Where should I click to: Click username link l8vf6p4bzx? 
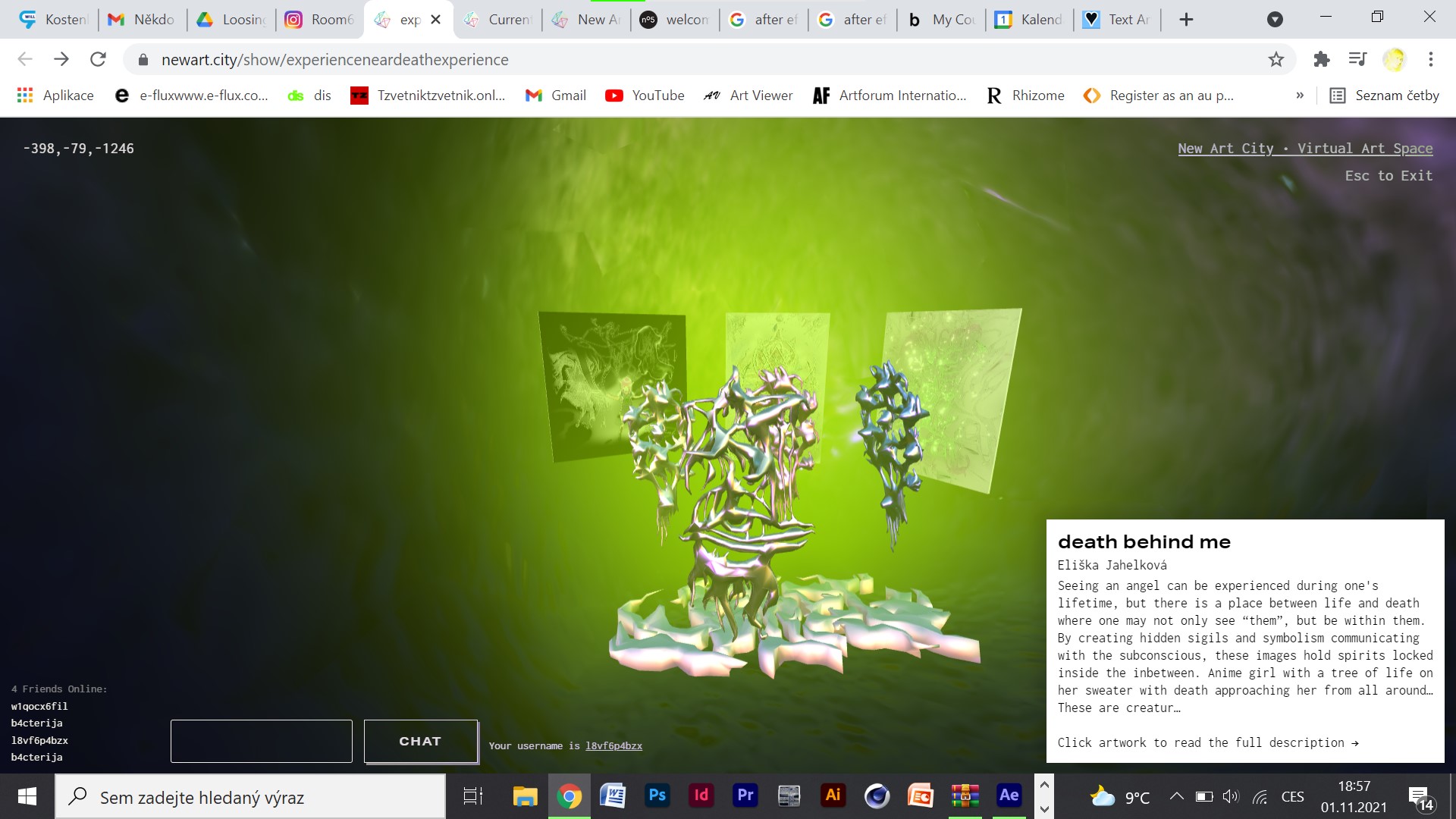(x=613, y=745)
